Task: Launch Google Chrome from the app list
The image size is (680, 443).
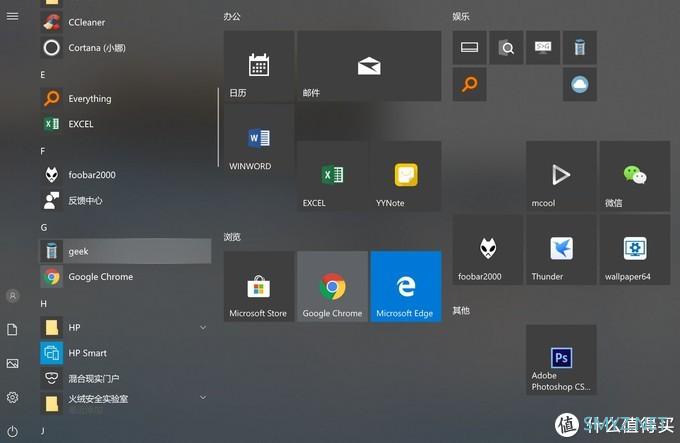Action: (x=126, y=277)
